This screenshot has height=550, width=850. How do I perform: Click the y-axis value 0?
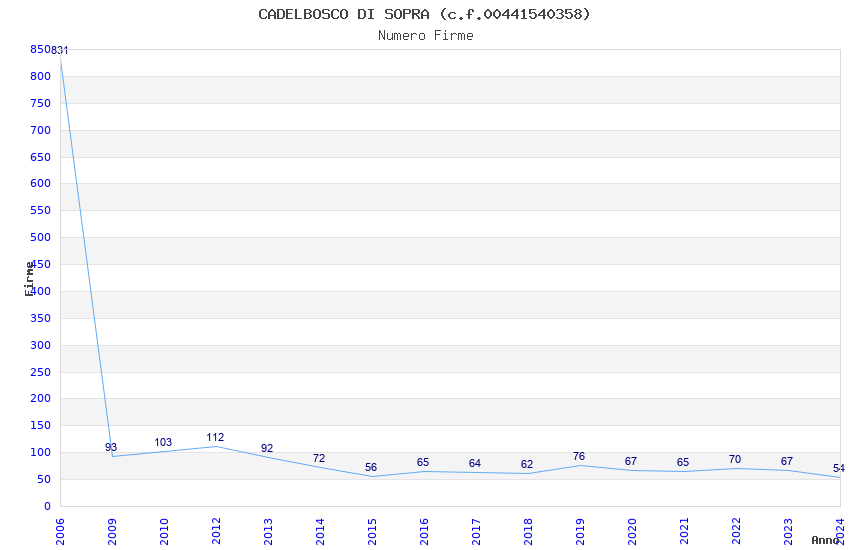pyautogui.click(x=47, y=506)
